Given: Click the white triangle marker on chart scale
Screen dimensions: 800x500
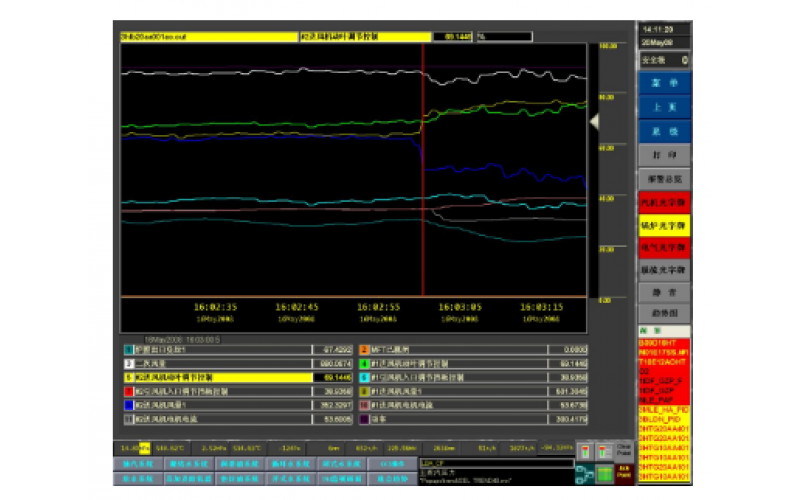Looking at the screenshot, I should pos(593,121).
